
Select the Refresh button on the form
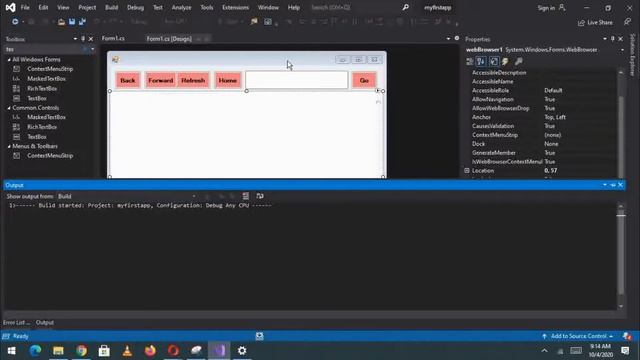pos(193,80)
